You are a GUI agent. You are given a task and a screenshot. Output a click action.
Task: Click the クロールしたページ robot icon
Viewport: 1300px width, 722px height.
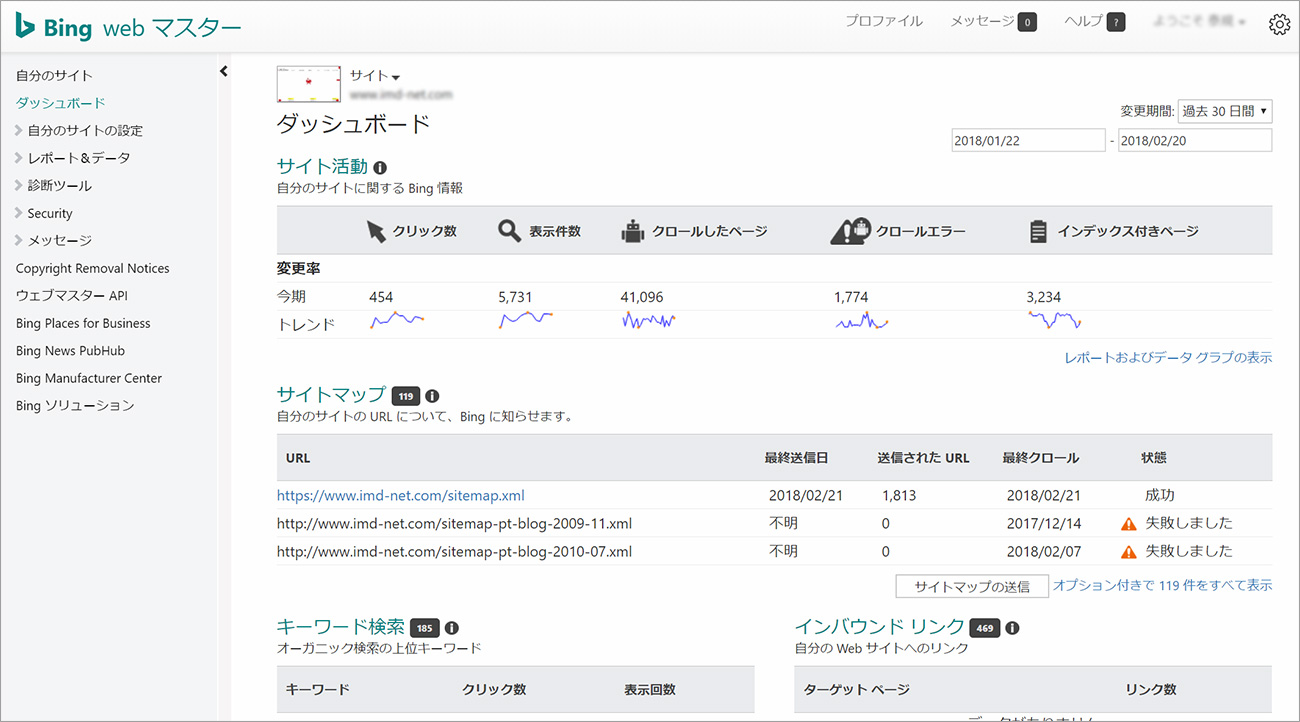pos(632,231)
